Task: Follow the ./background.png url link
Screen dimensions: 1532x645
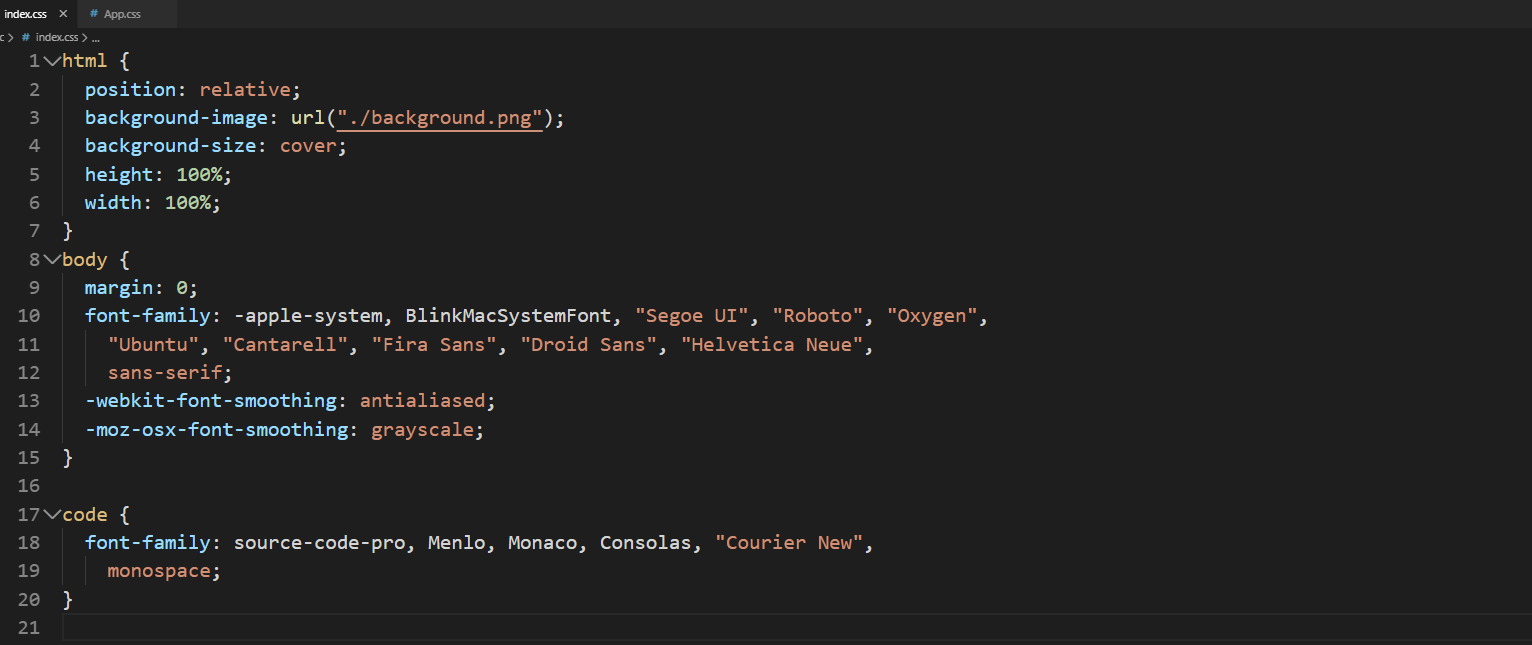Action: pyautogui.click(x=439, y=118)
